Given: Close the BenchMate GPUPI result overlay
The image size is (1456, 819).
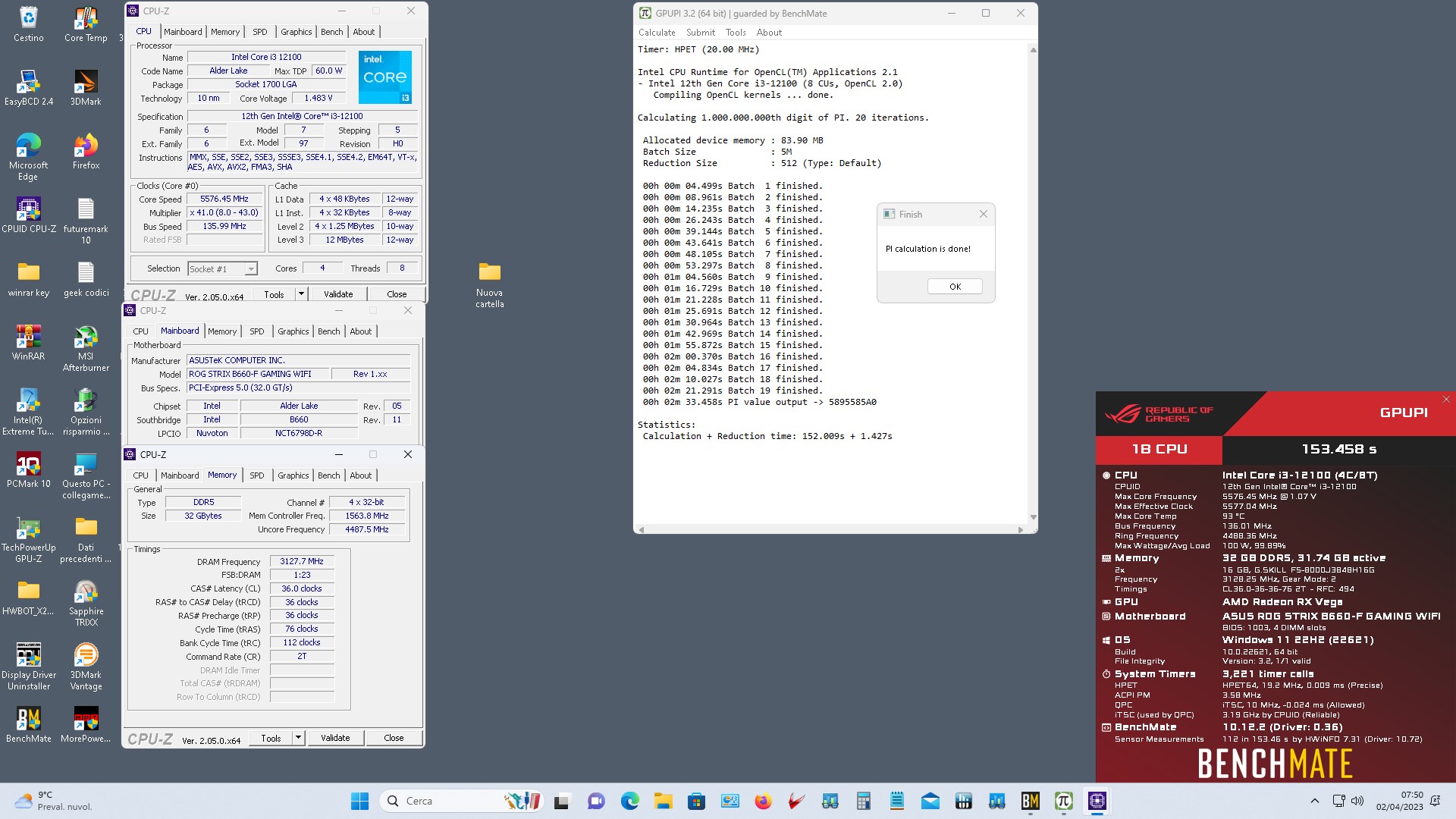Looking at the screenshot, I should pos(1446,399).
